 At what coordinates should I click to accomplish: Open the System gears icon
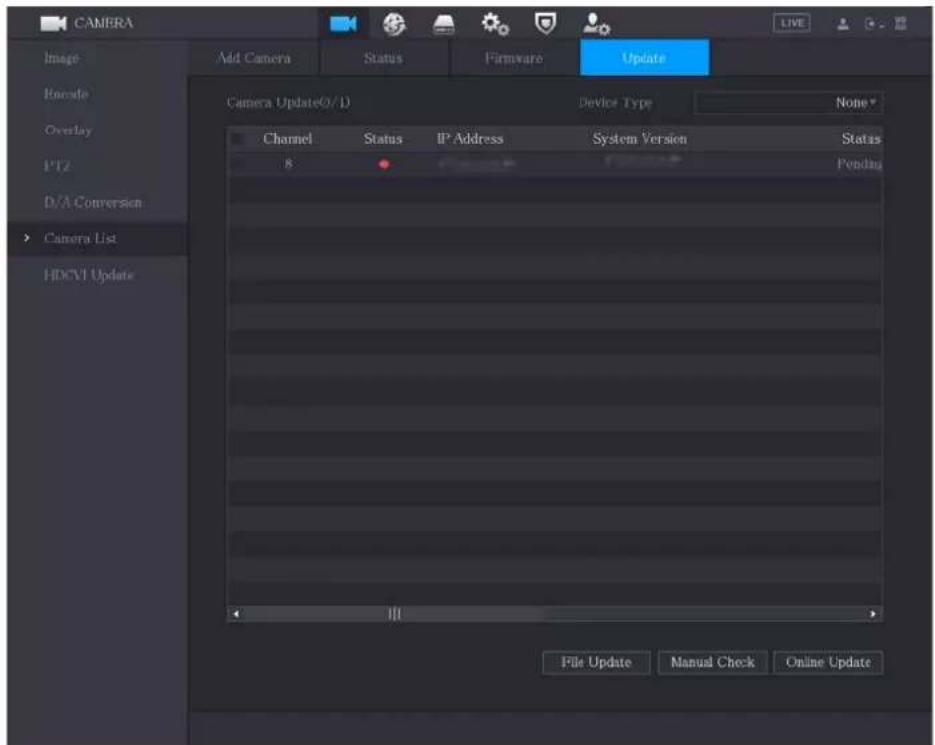pyautogui.click(x=495, y=24)
